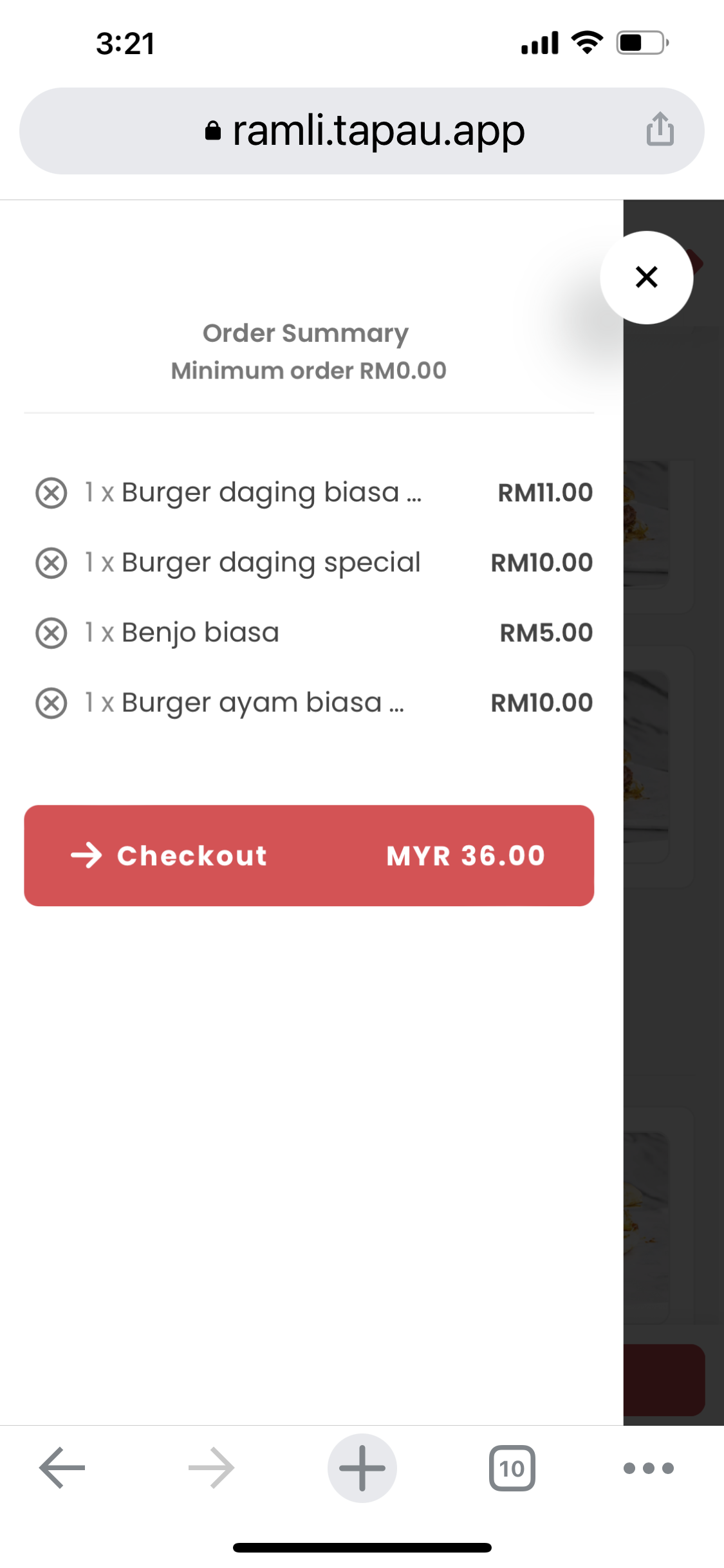Tap the browser forward arrow

pos(211,1468)
